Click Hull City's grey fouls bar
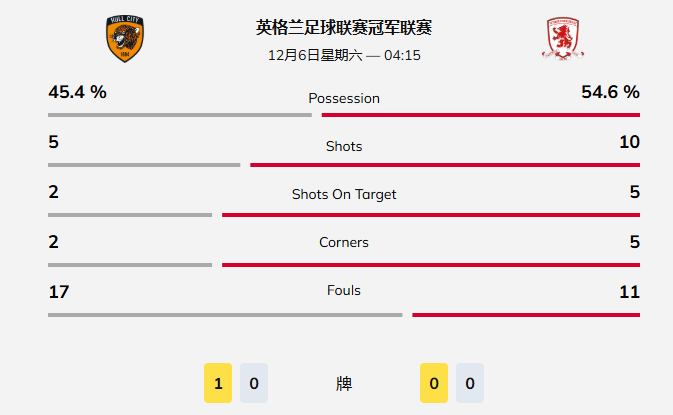 click(225, 315)
